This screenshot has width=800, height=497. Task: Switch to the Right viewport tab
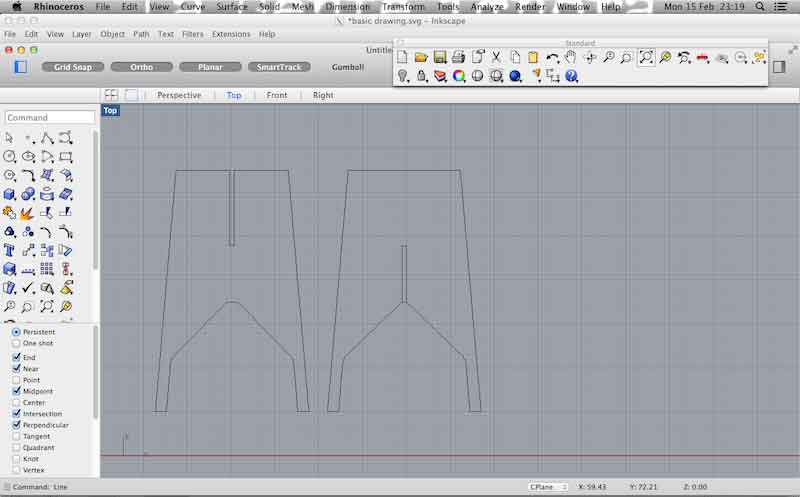(323, 95)
